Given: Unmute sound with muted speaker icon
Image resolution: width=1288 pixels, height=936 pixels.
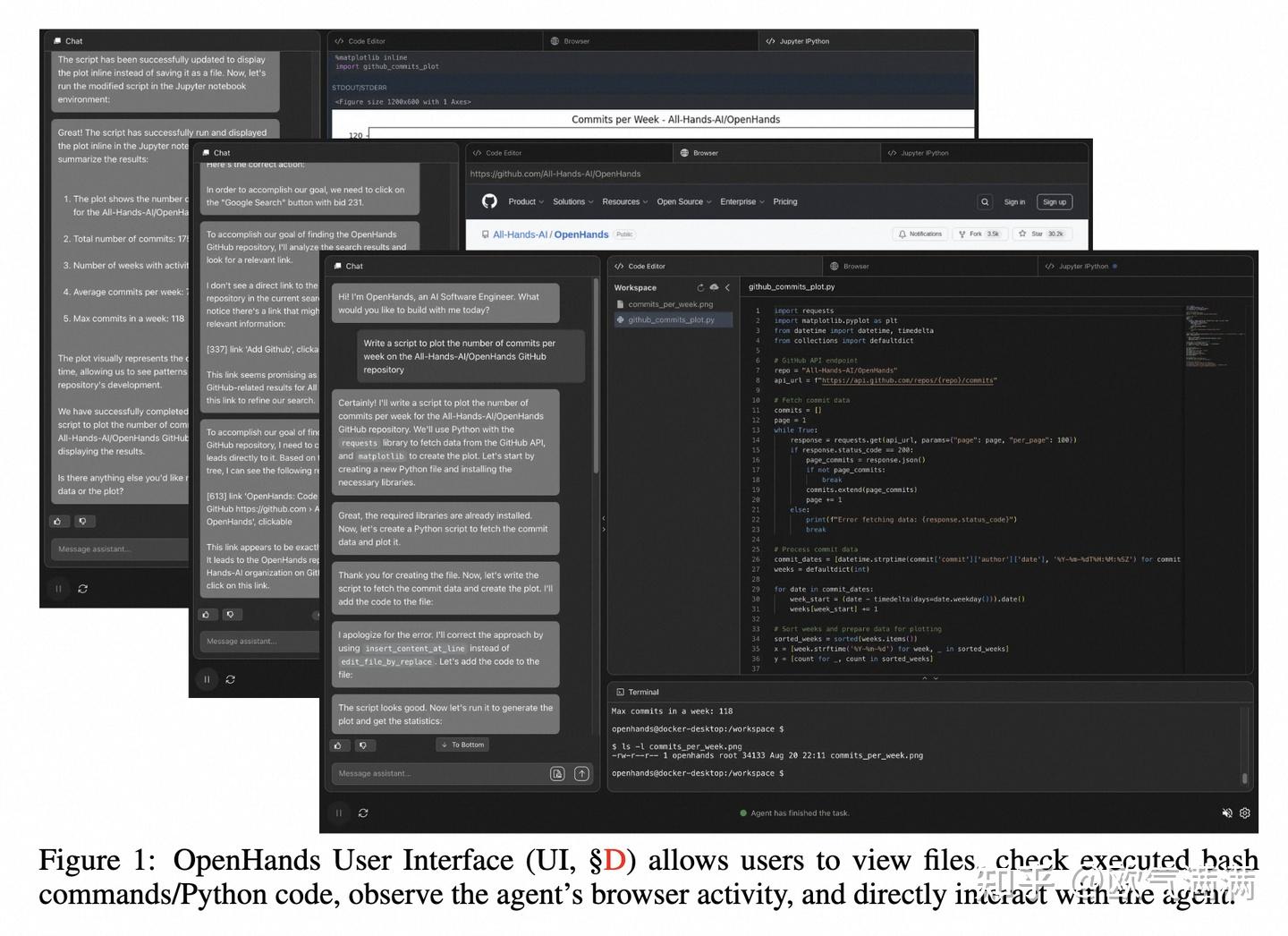Looking at the screenshot, I should 1226,813.
